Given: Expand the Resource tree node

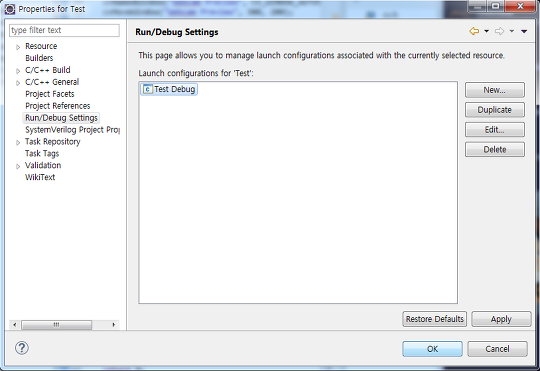Looking at the screenshot, I should [x=18, y=47].
